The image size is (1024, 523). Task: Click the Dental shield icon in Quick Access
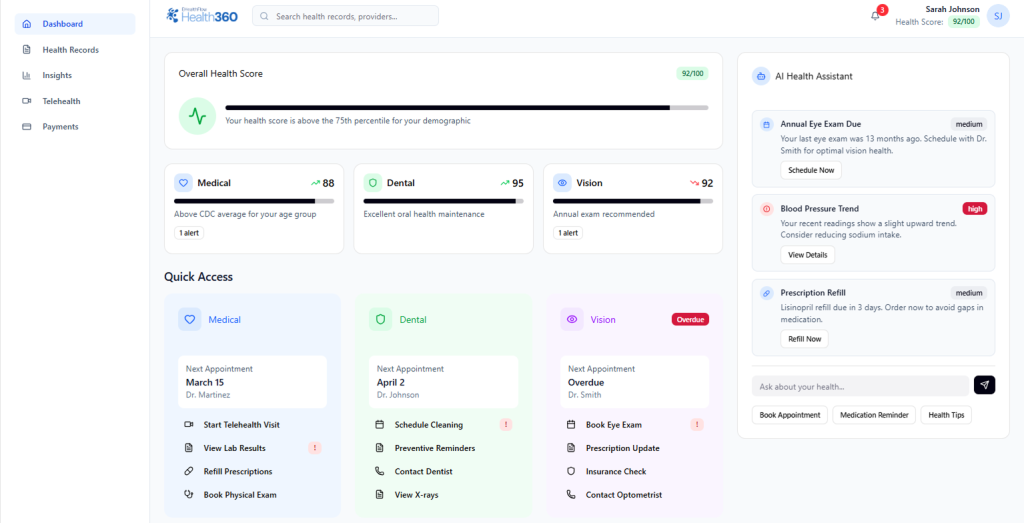(380, 319)
